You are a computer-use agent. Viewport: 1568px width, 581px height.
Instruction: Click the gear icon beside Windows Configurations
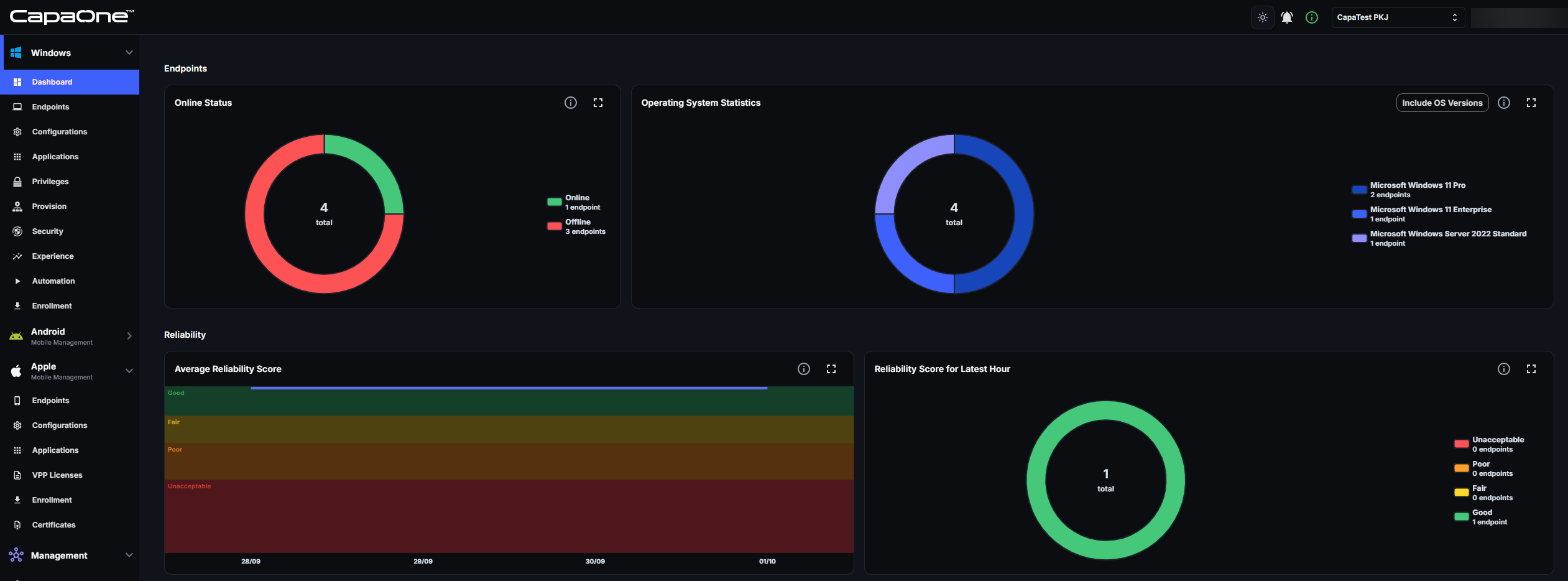17,132
